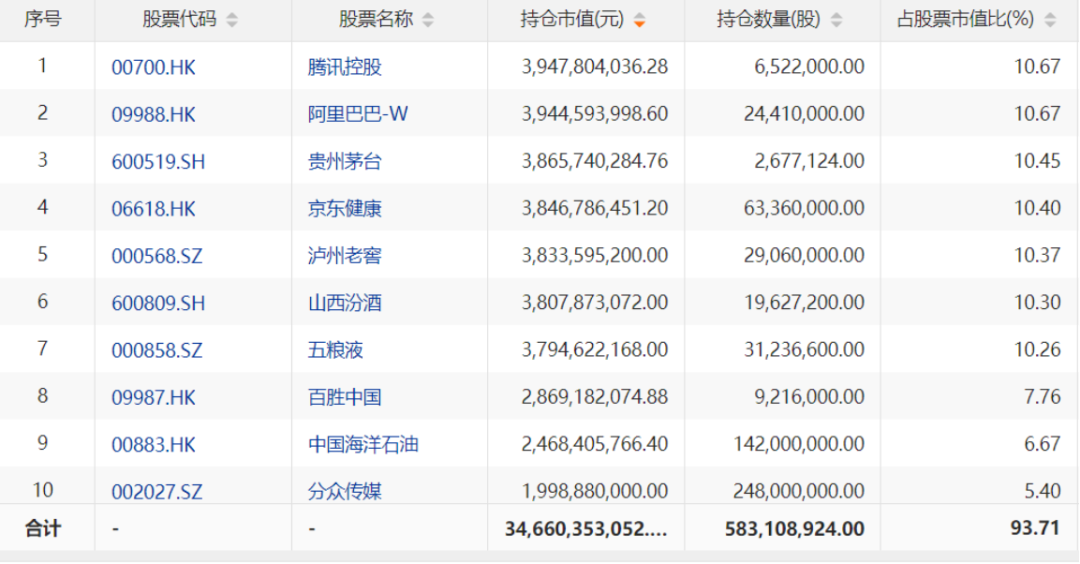This screenshot has height=564, width=1080.
Task: Select share quantity 142,000,000.00
Action: click(799, 443)
